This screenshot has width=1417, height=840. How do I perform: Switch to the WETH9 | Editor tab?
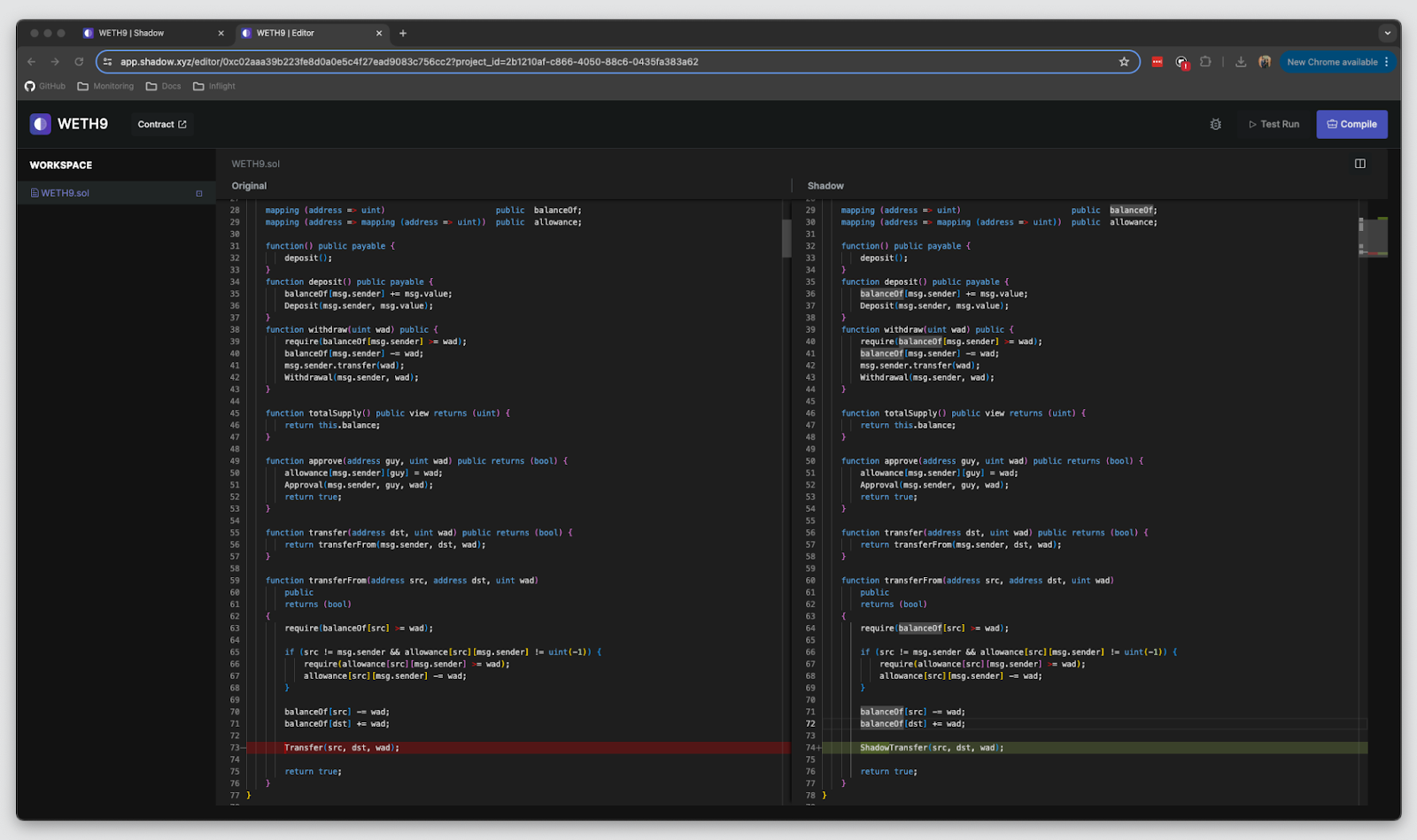pyautogui.click(x=285, y=33)
